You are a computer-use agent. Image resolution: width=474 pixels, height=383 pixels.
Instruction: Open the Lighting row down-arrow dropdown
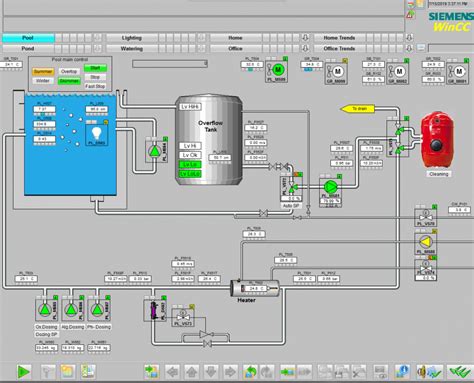coord(201,38)
